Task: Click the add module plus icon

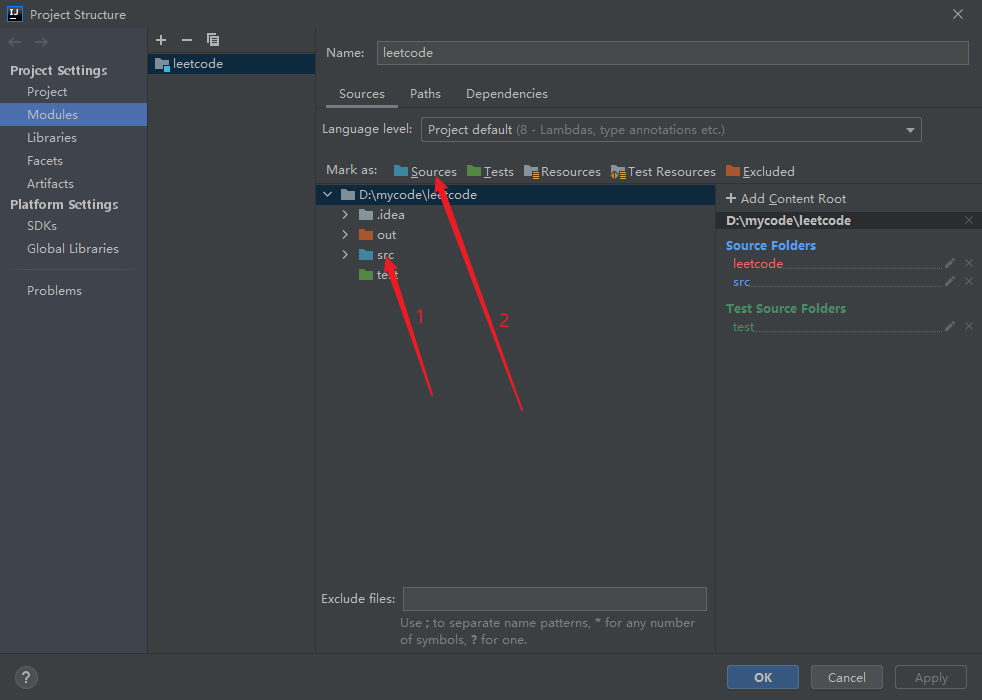Action: coord(161,40)
